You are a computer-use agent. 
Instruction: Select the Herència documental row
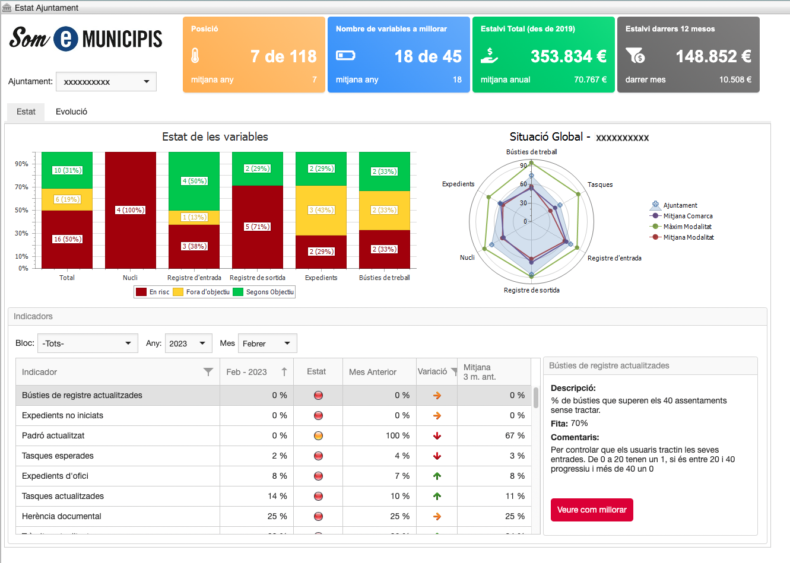pyautogui.click(x=274, y=517)
